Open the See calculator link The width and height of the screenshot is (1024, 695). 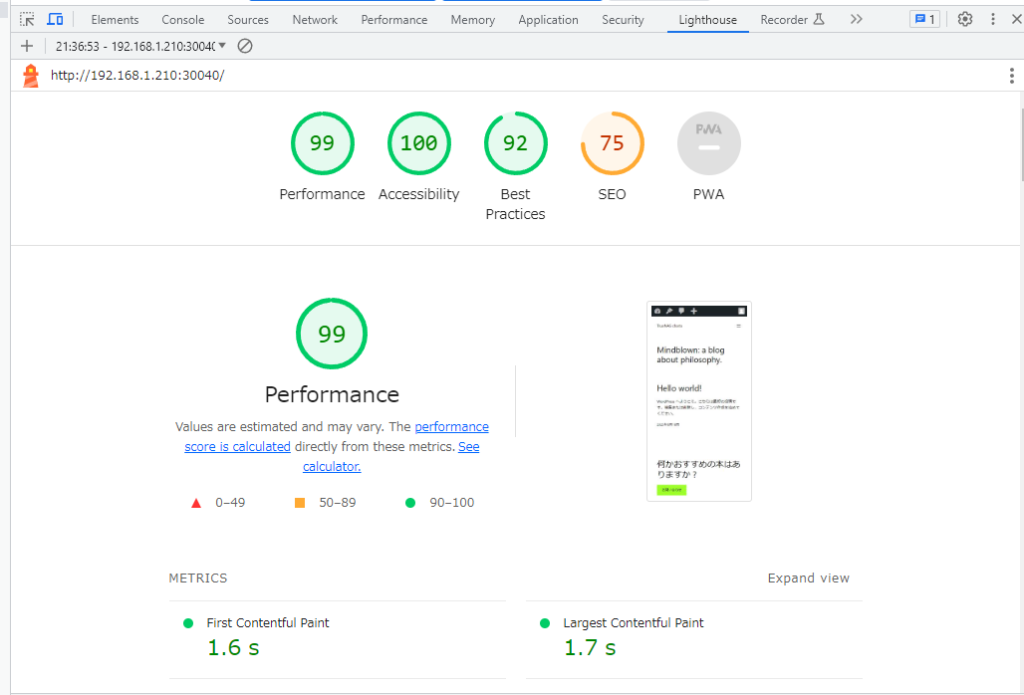[332, 466]
